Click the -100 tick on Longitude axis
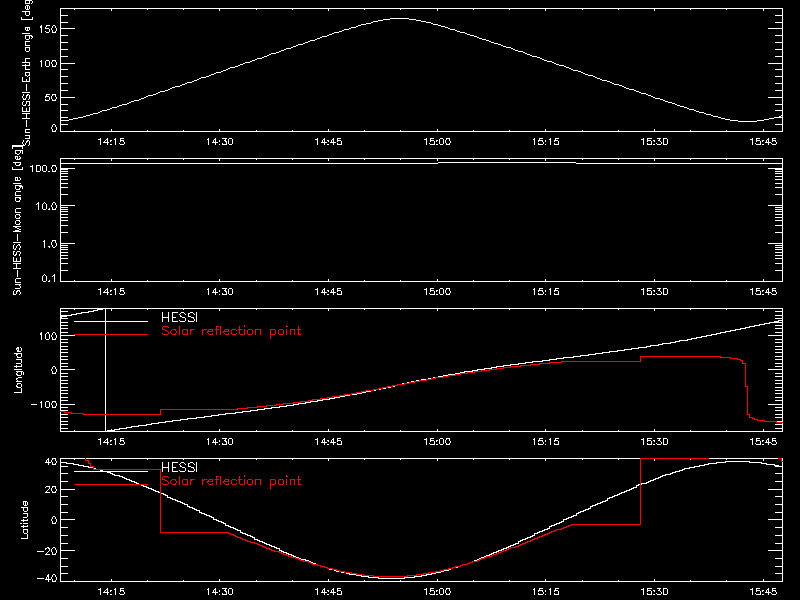 point(44,404)
